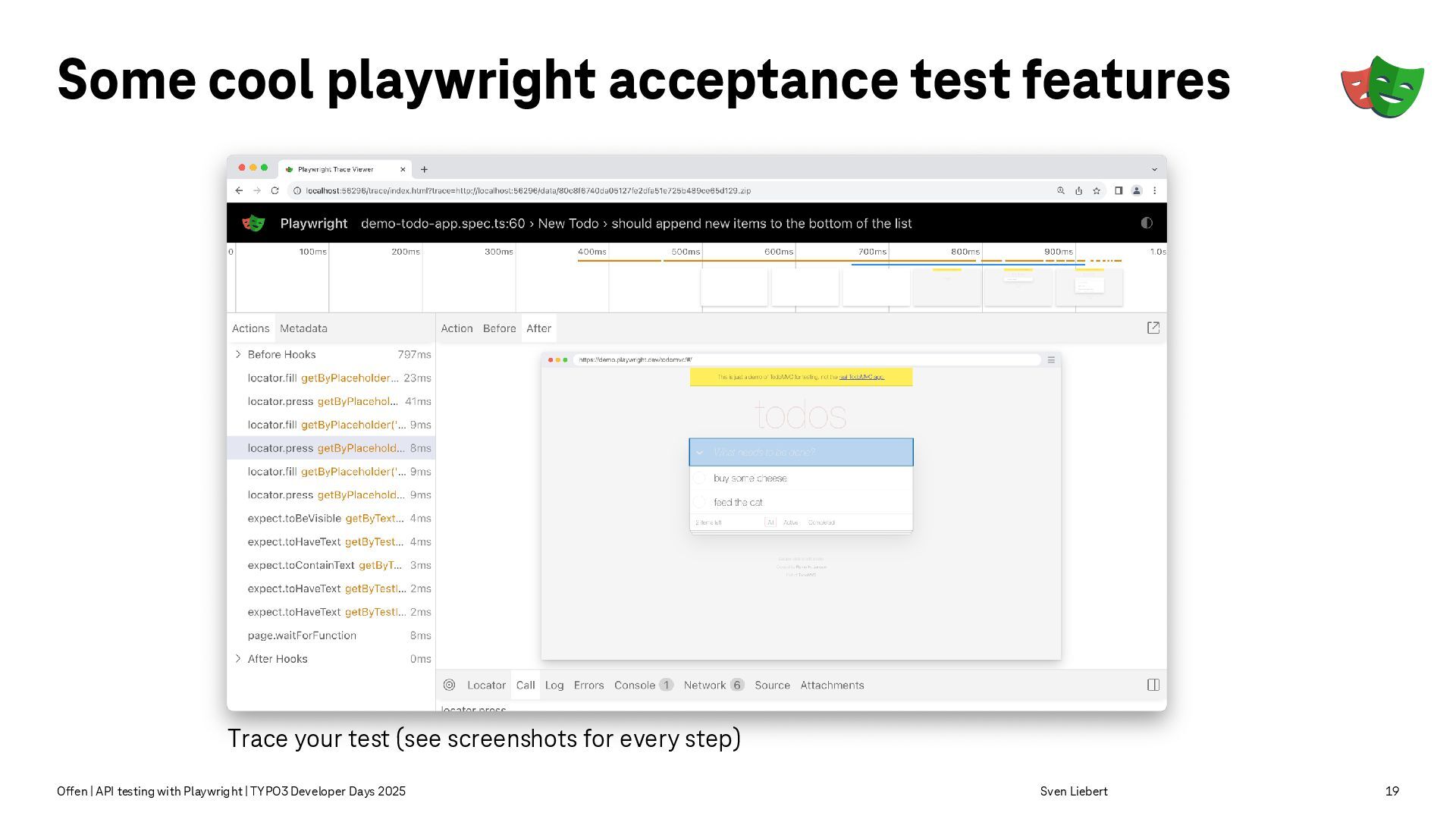This screenshot has width=1456, height=819.
Task: Open snapshot in new window icon
Action: [x=1153, y=328]
